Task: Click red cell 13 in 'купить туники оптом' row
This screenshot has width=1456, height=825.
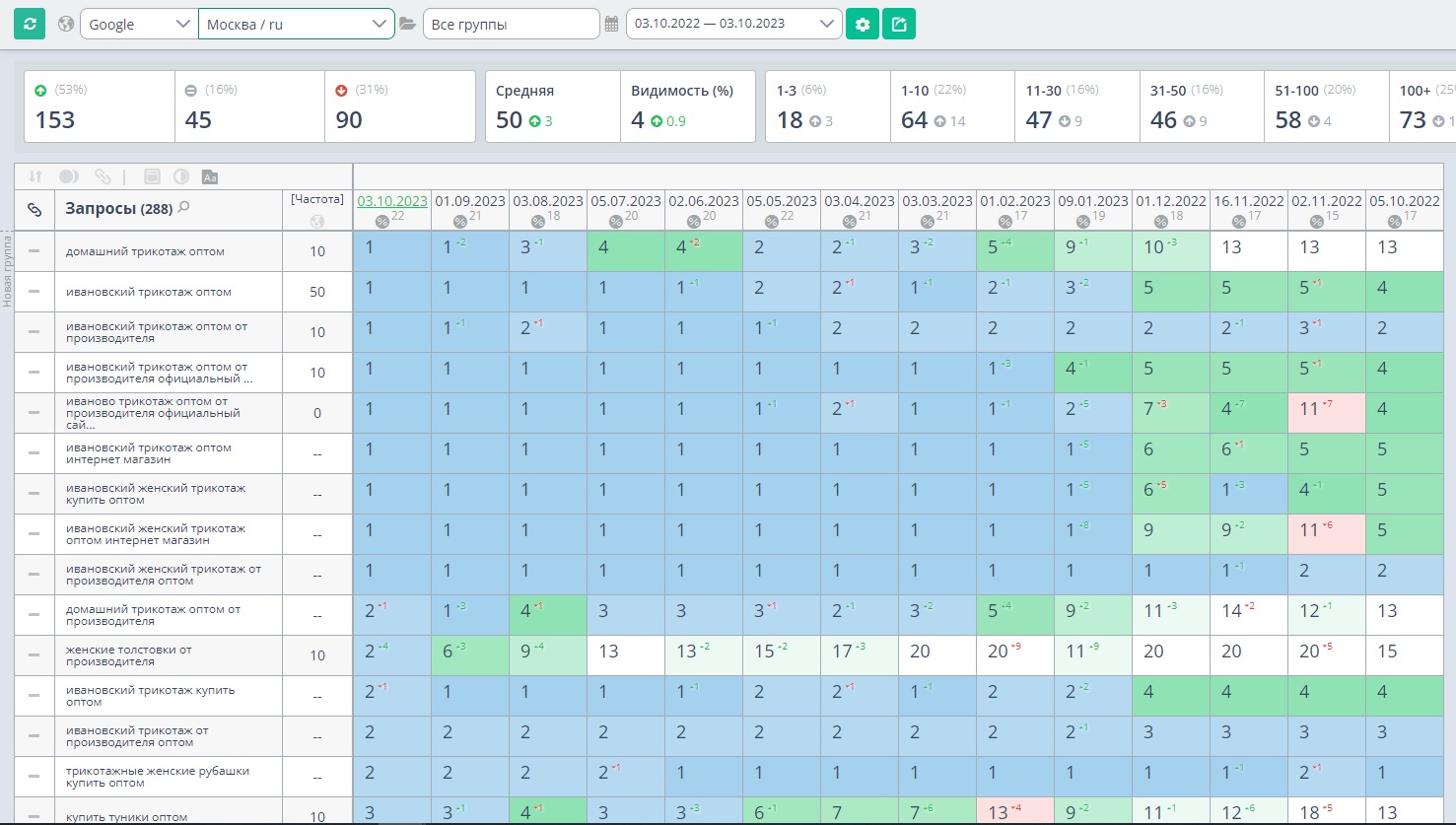Action: pos(1015,811)
